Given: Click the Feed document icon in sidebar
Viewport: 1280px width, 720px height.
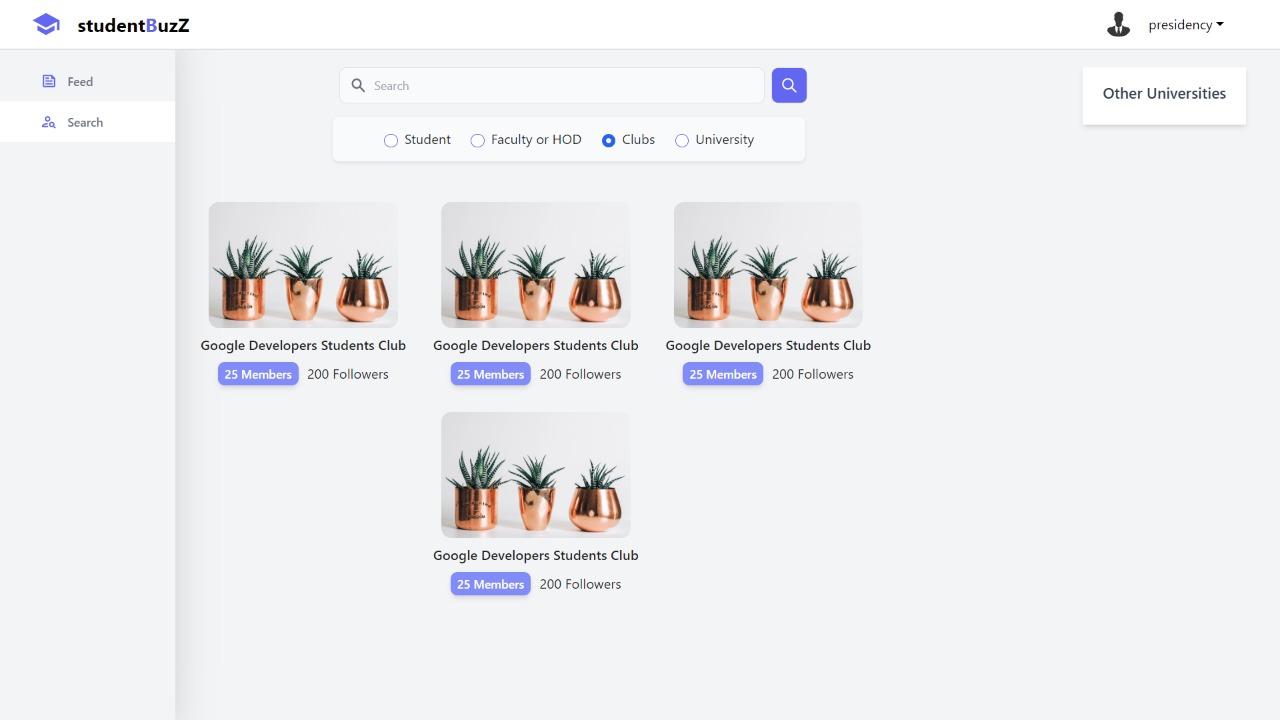Looking at the screenshot, I should (x=49, y=81).
